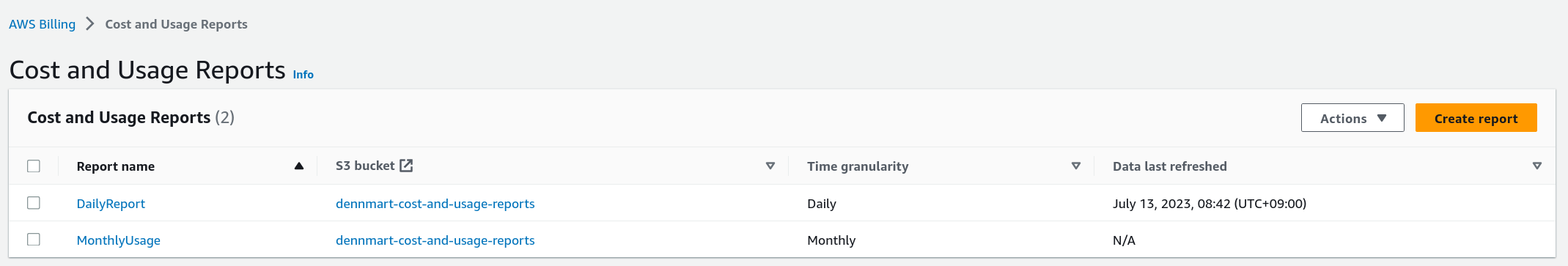The image size is (1568, 266).
Task: Open the Info link beside the page title
Action: (x=303, y=75)
